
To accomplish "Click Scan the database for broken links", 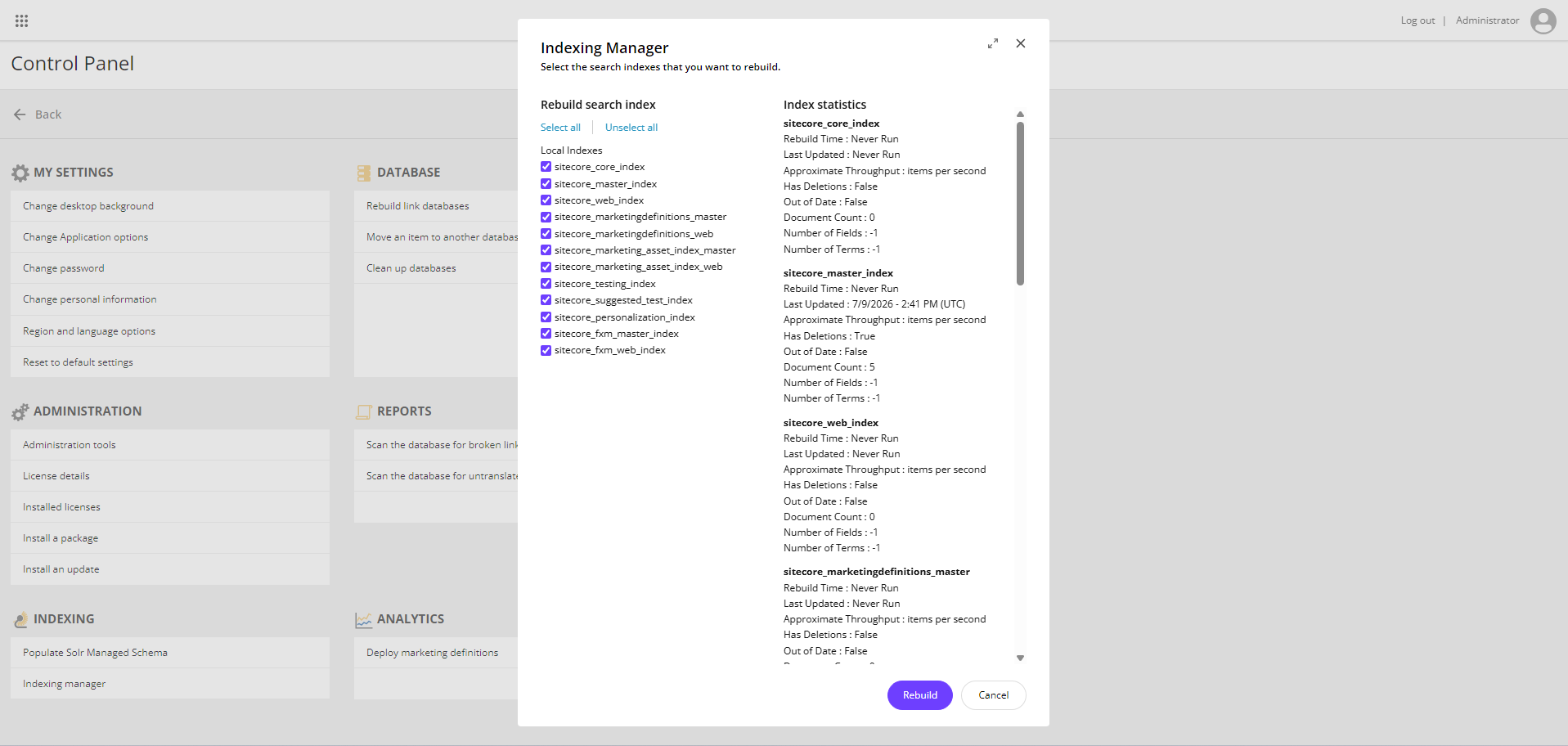I will click(436, 445).
